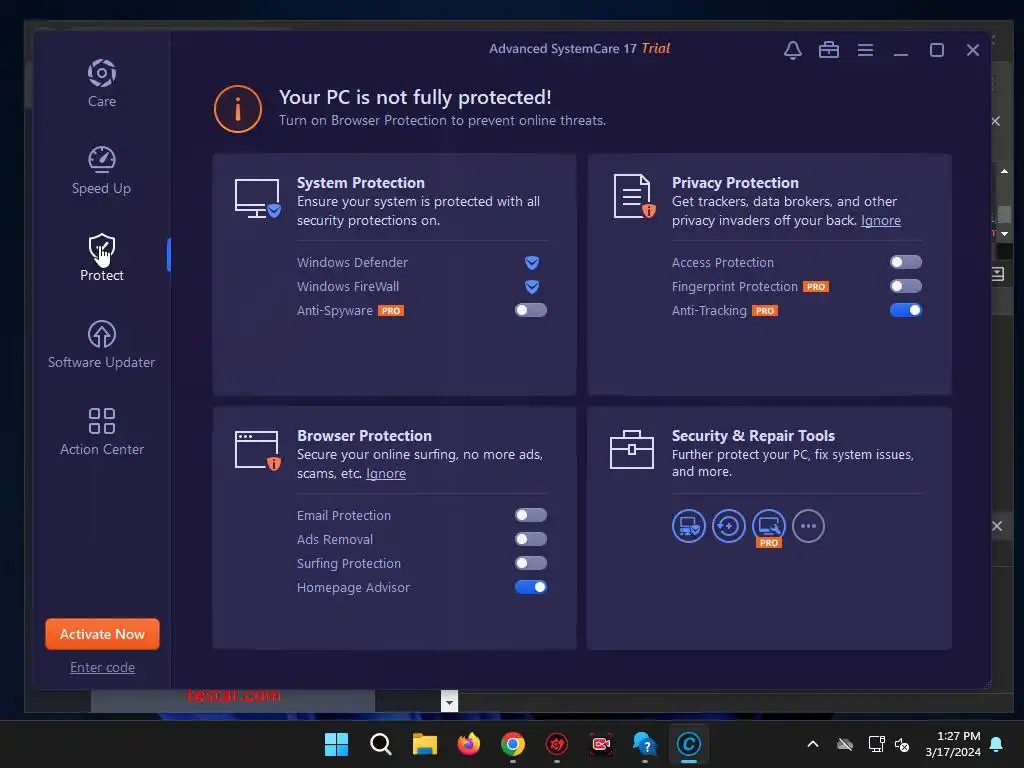Click the Trial label in title bar
The image size is (1024, 768).
click(656, 48)
